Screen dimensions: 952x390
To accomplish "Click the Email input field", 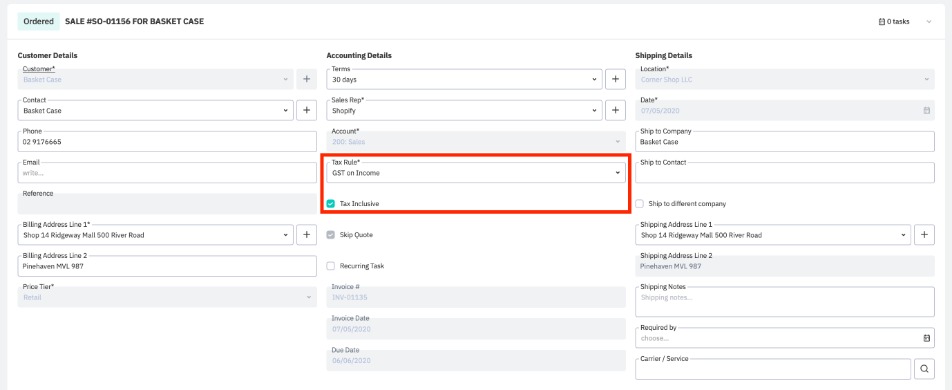I will pos(167,172).
